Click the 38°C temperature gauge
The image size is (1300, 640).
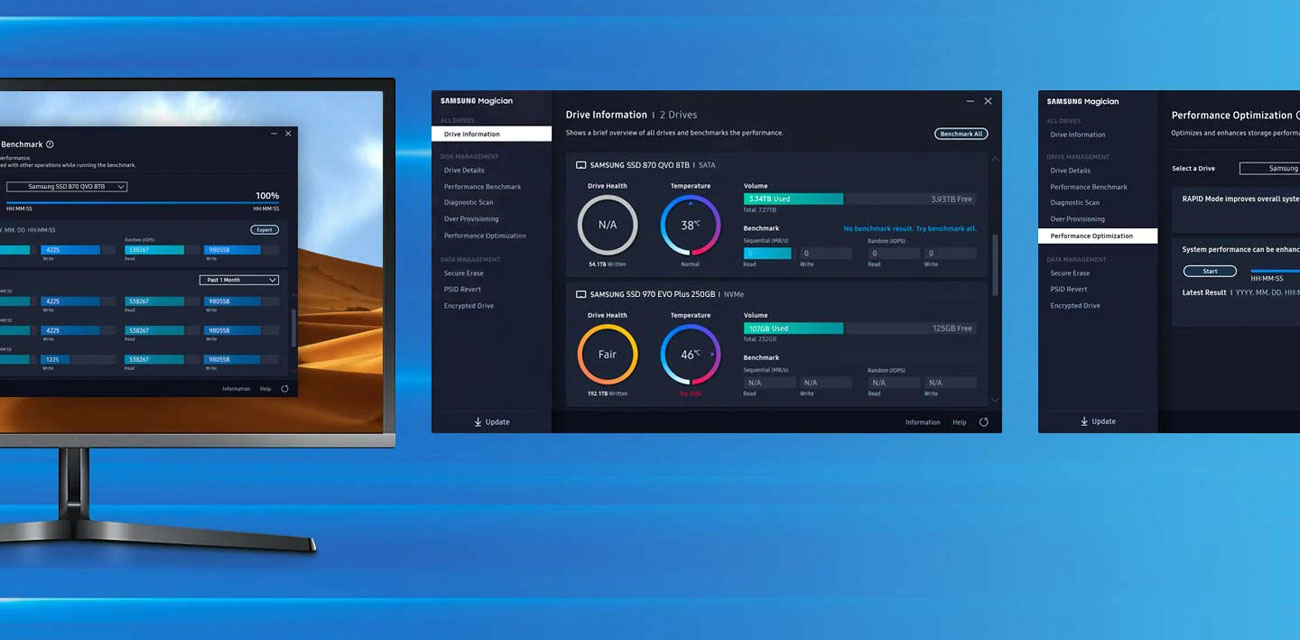click(690, 225)
